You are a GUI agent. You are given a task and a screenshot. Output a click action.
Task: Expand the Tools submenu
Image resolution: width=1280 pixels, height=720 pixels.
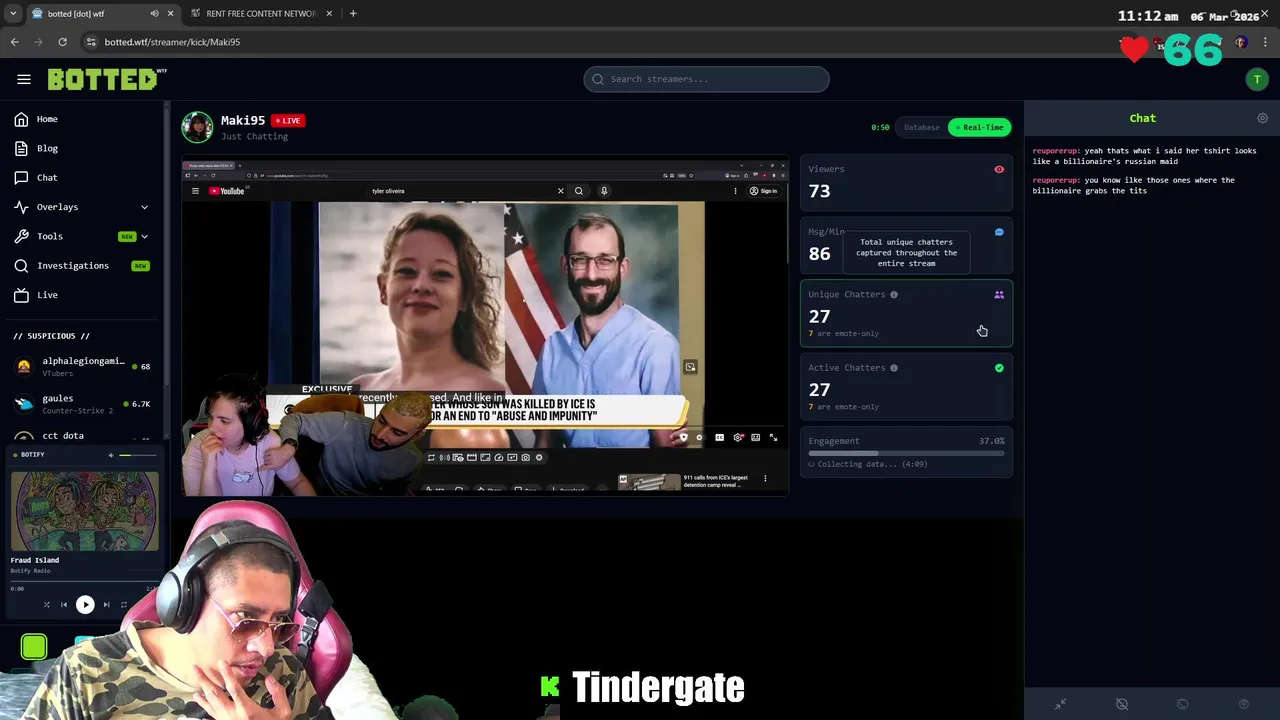click(82, 236)
